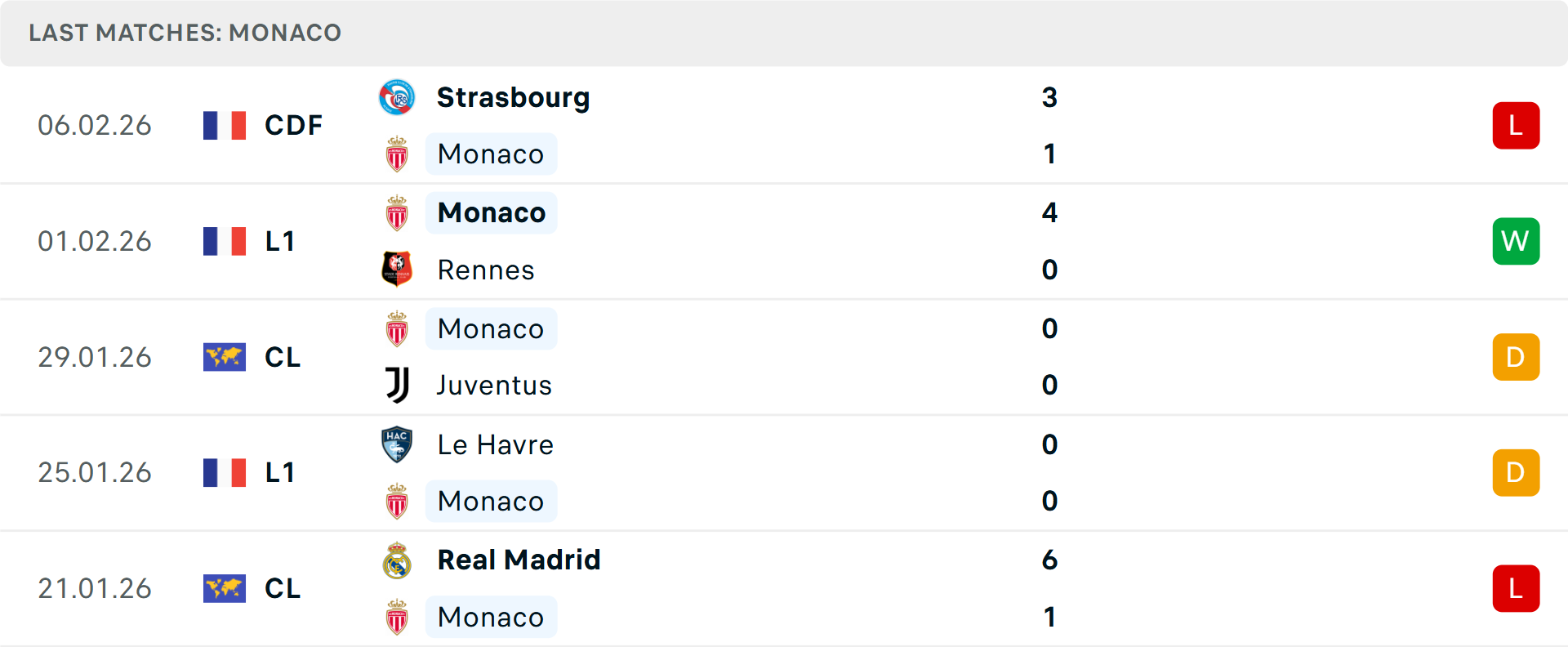Click the Juventus logo icon
The width and height of the screenshot is (1568, 647).
(397, 385)
